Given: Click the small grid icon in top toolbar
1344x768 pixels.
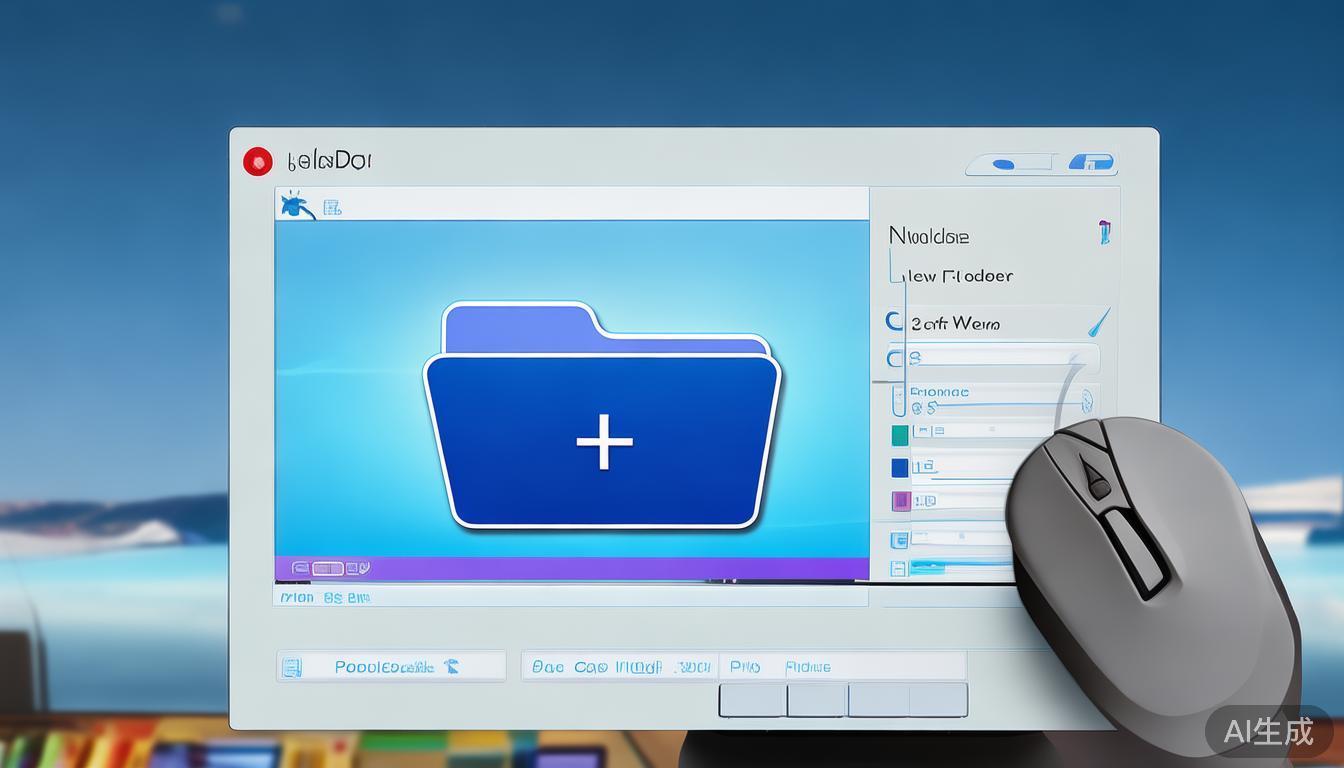Looking at the screenshot, I should click(x=332, y=208).
